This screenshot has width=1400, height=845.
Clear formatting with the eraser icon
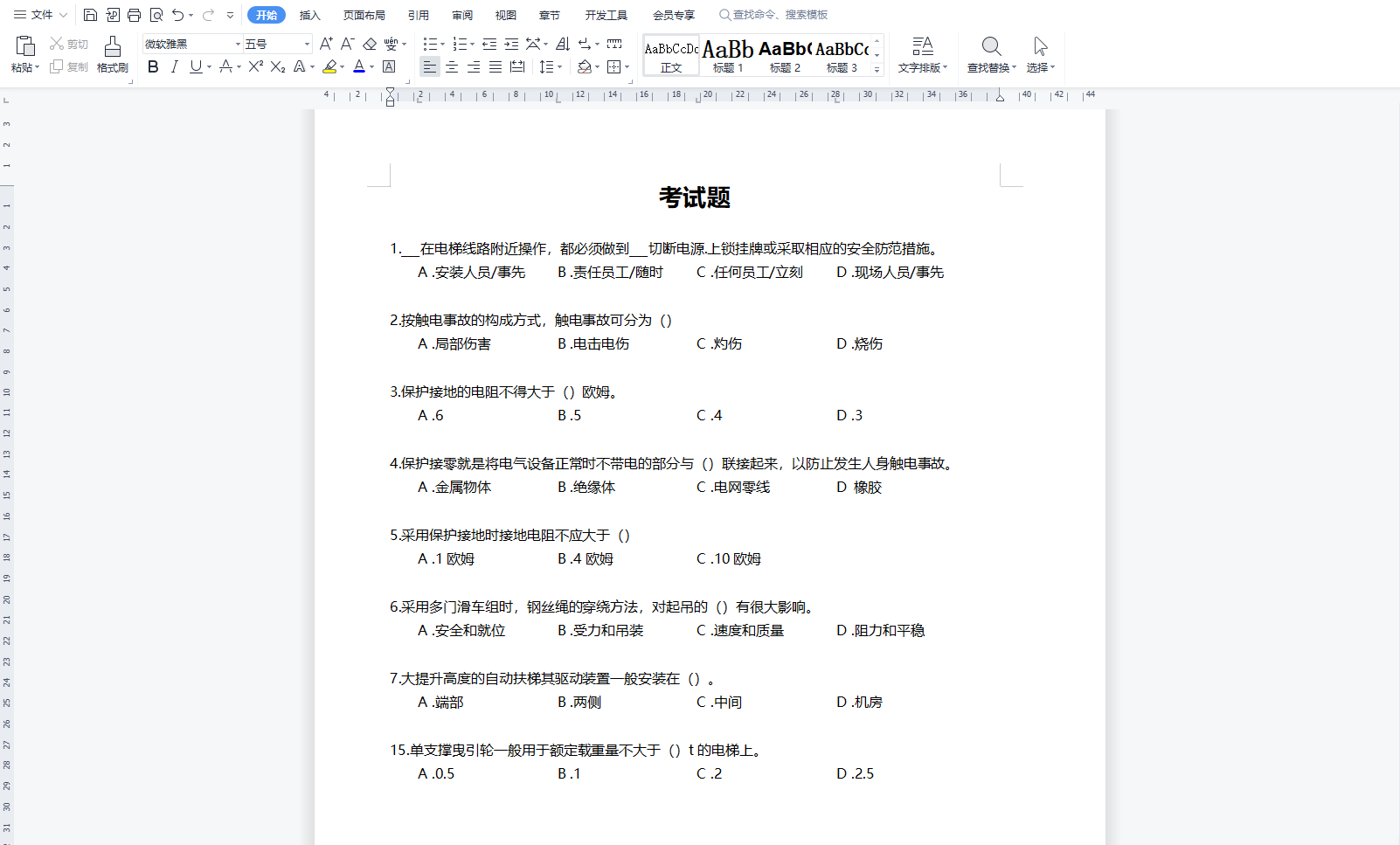pyautogui.click(x=370, y=44)
